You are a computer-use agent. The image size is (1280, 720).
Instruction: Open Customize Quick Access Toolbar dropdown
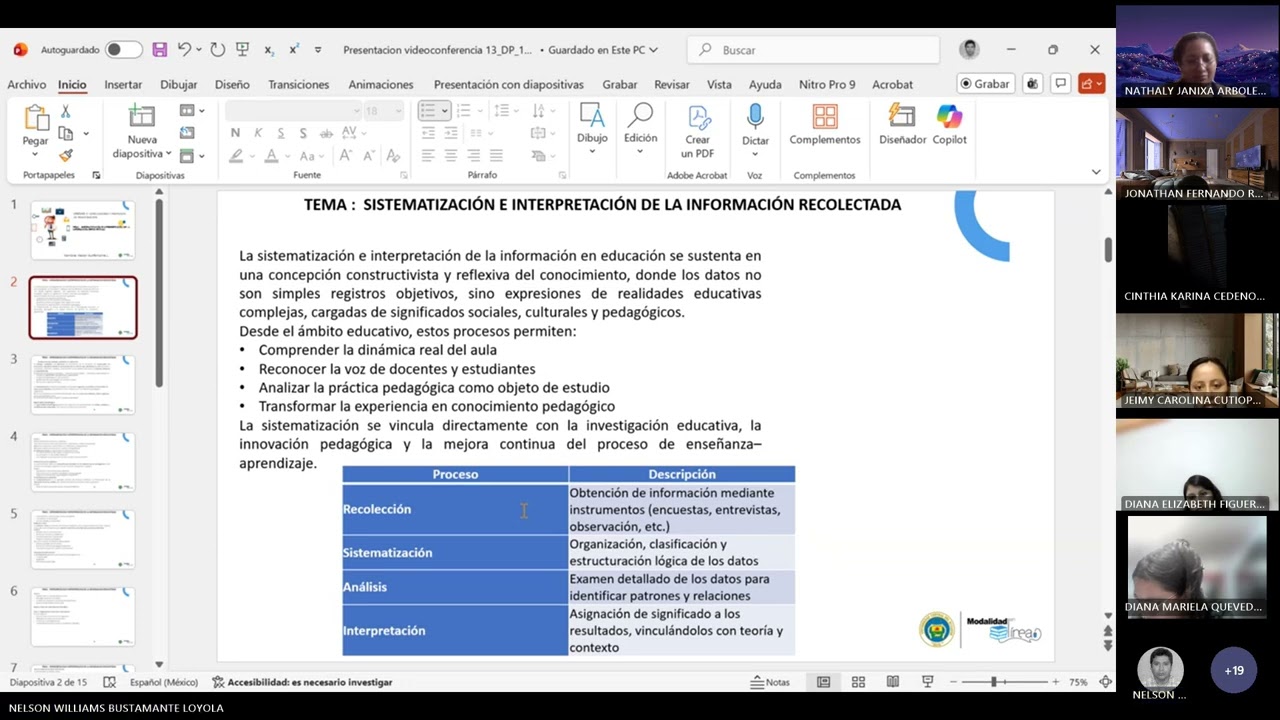[x=318, y=50]
